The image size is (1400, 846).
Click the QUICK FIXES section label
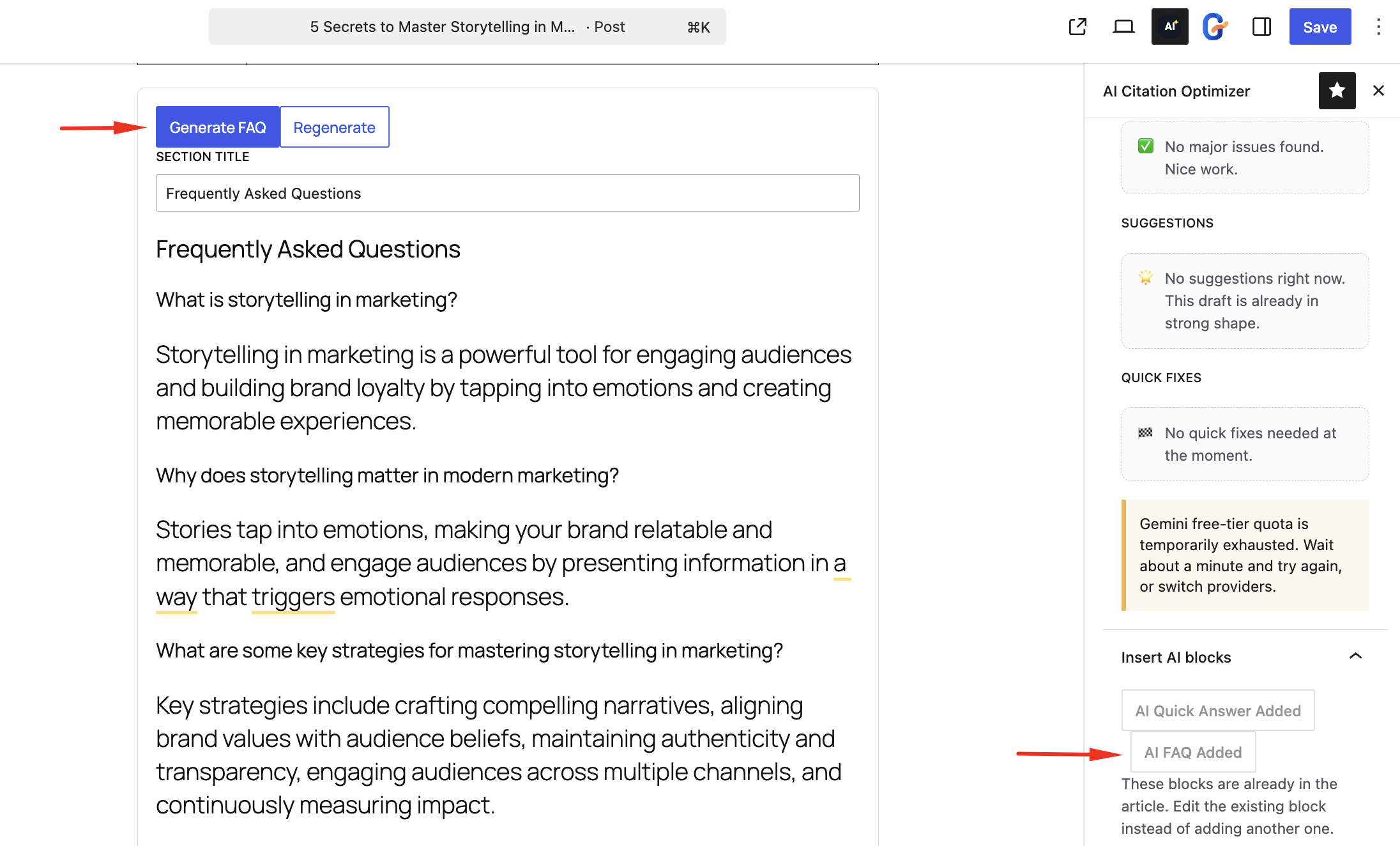(x=1161, y=378)
